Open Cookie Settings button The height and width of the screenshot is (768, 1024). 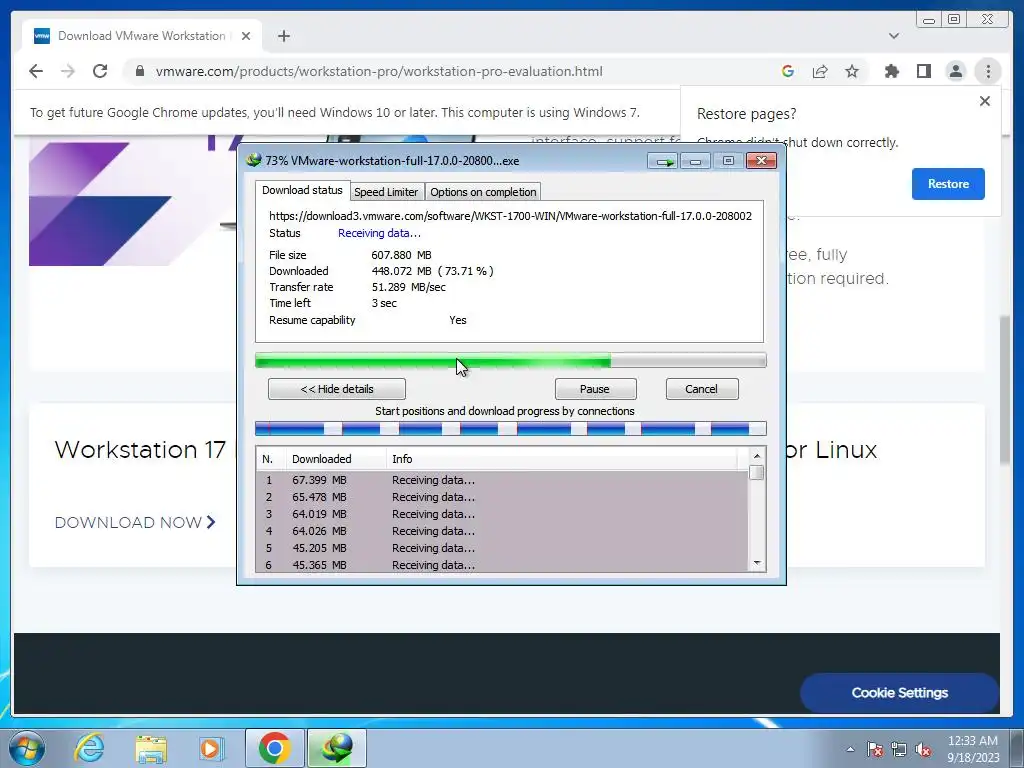coord(899,693)
